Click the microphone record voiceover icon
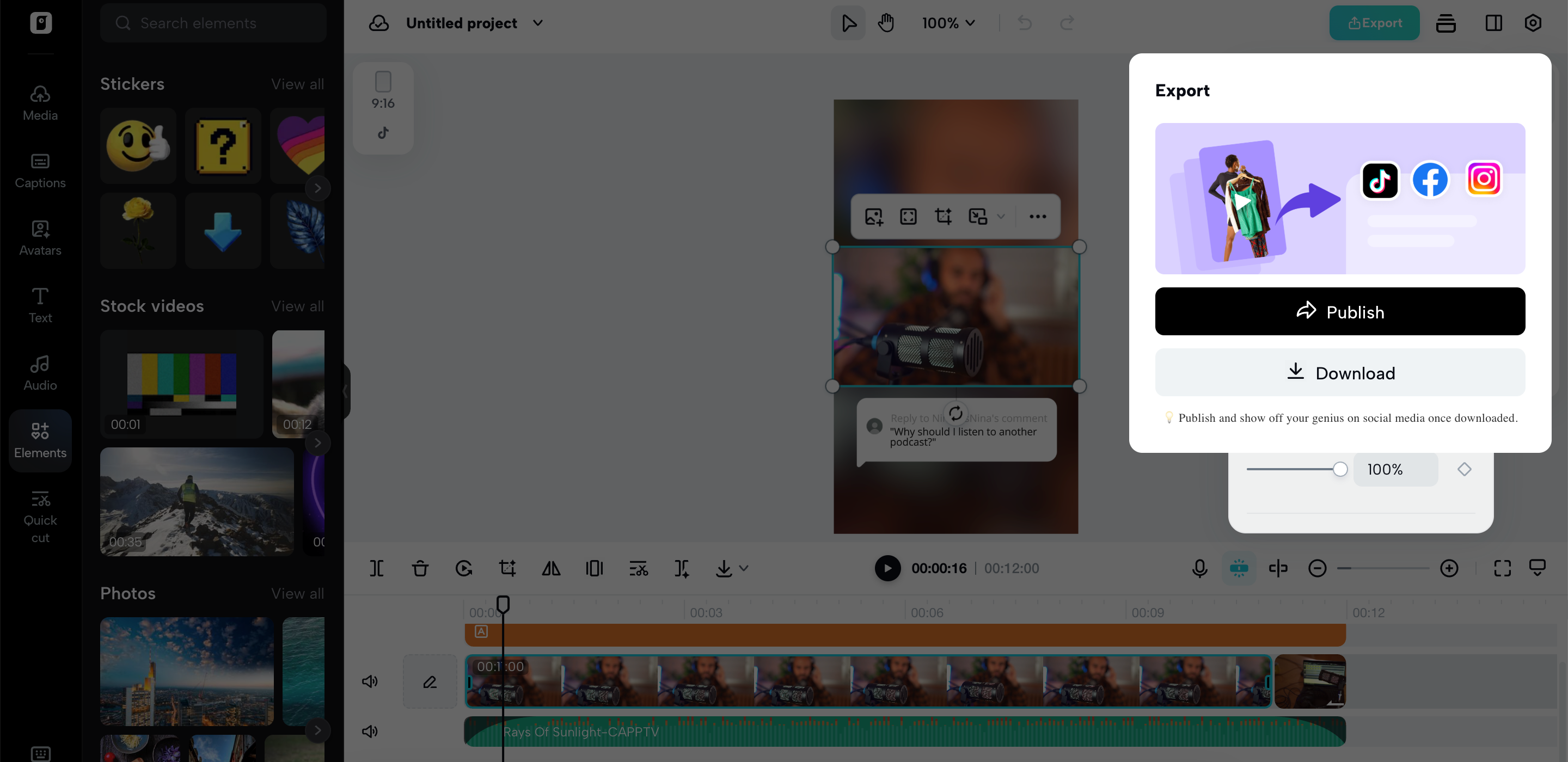The width and height of the screenshot is (1568, 762). [1200, 568]
